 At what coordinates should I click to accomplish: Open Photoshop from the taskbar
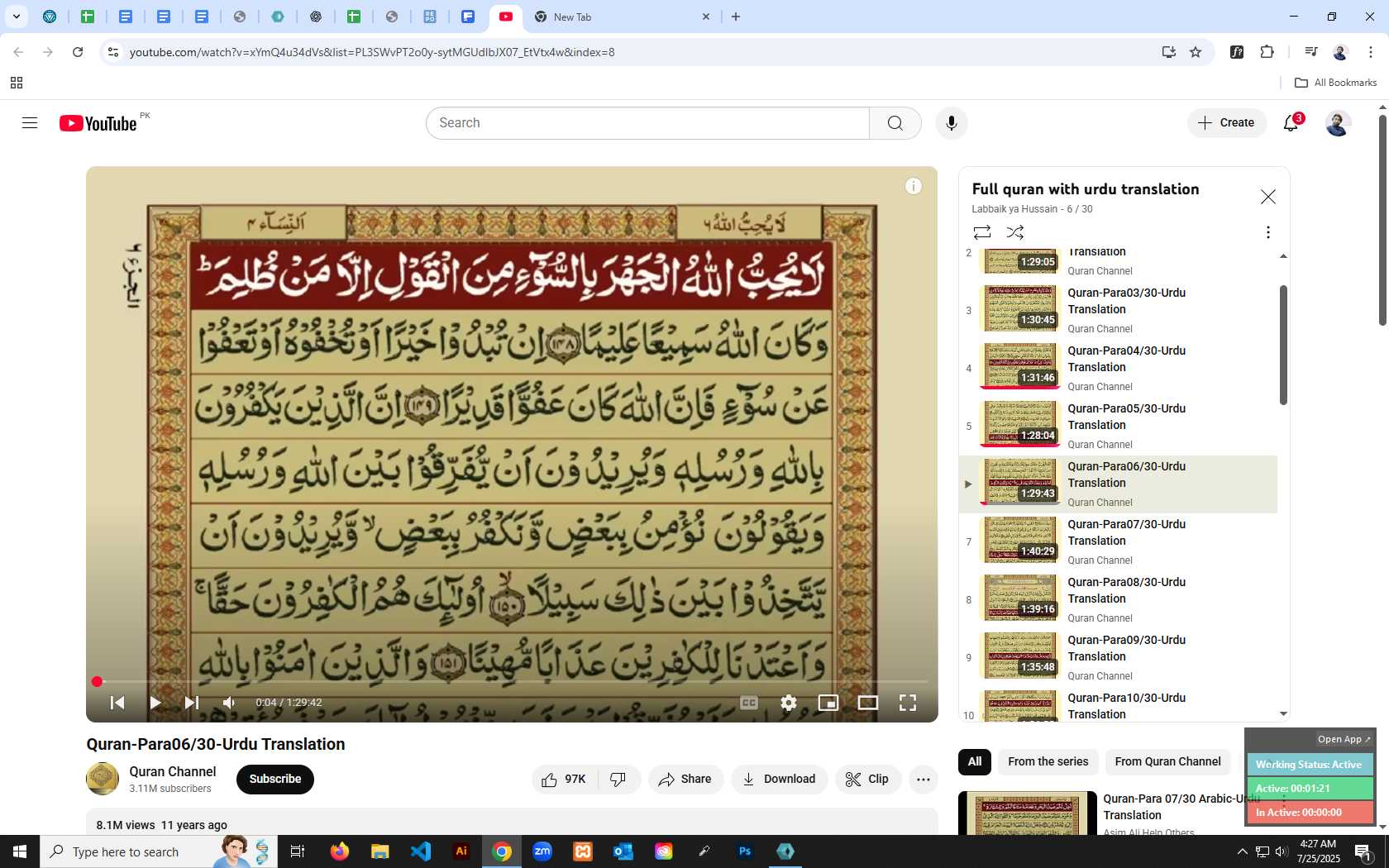pos(745,851)
